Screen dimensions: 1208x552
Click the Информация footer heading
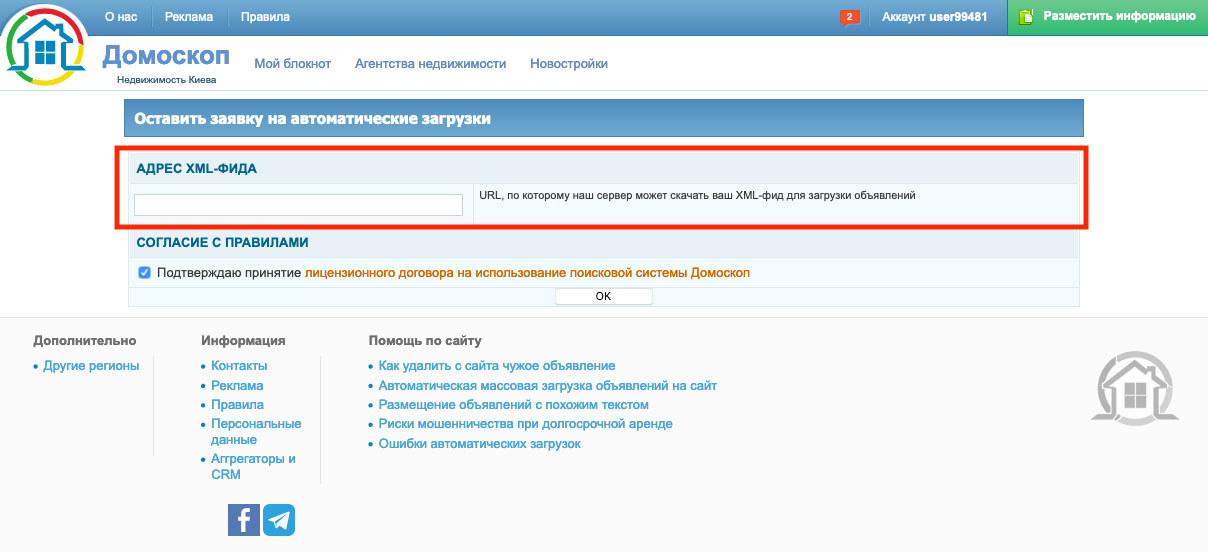click(243, 341)
